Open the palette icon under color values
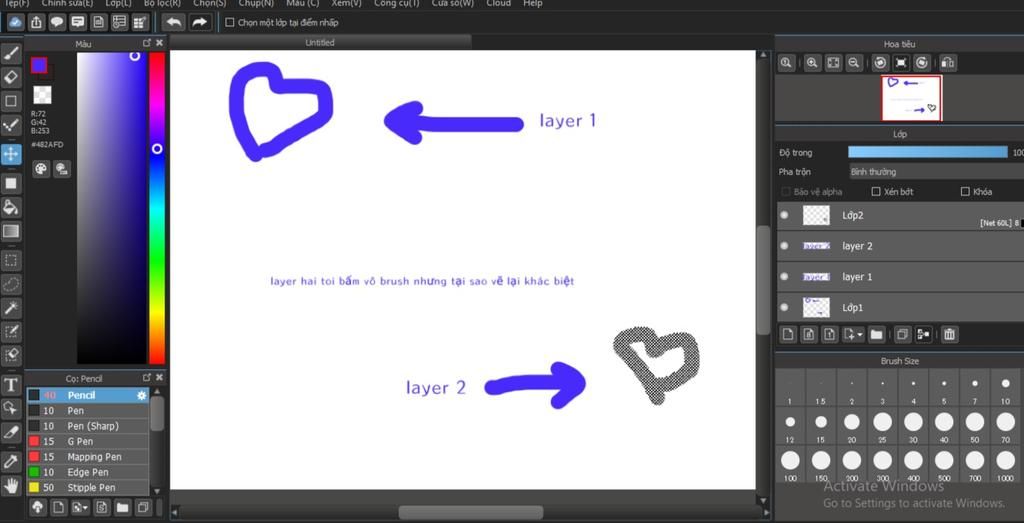 [x=41, y=169]
